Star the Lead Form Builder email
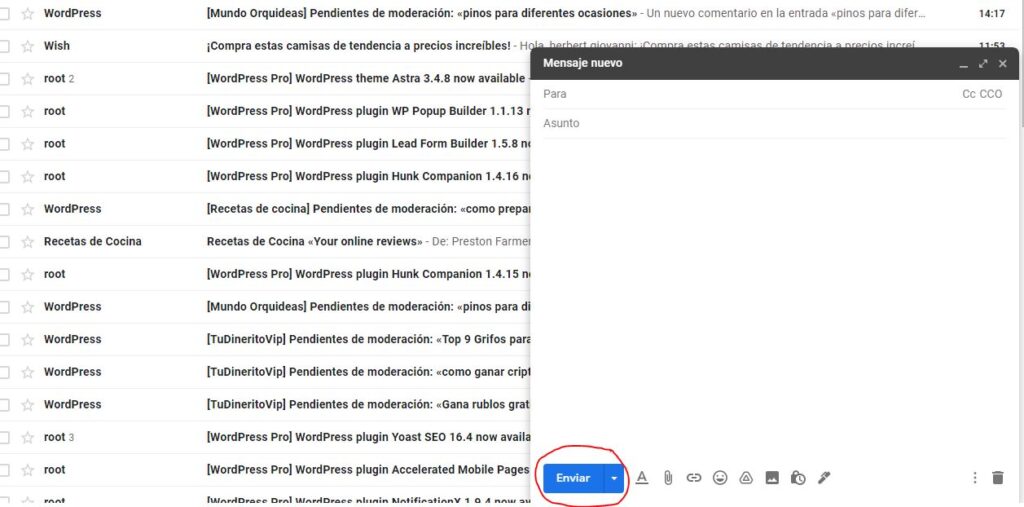 click(27, 144)
